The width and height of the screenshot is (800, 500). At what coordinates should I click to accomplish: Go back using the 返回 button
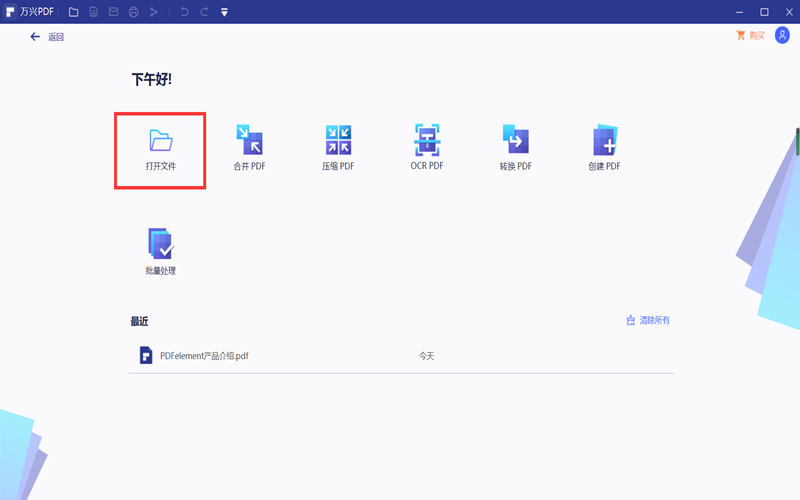tap(47, 37)
